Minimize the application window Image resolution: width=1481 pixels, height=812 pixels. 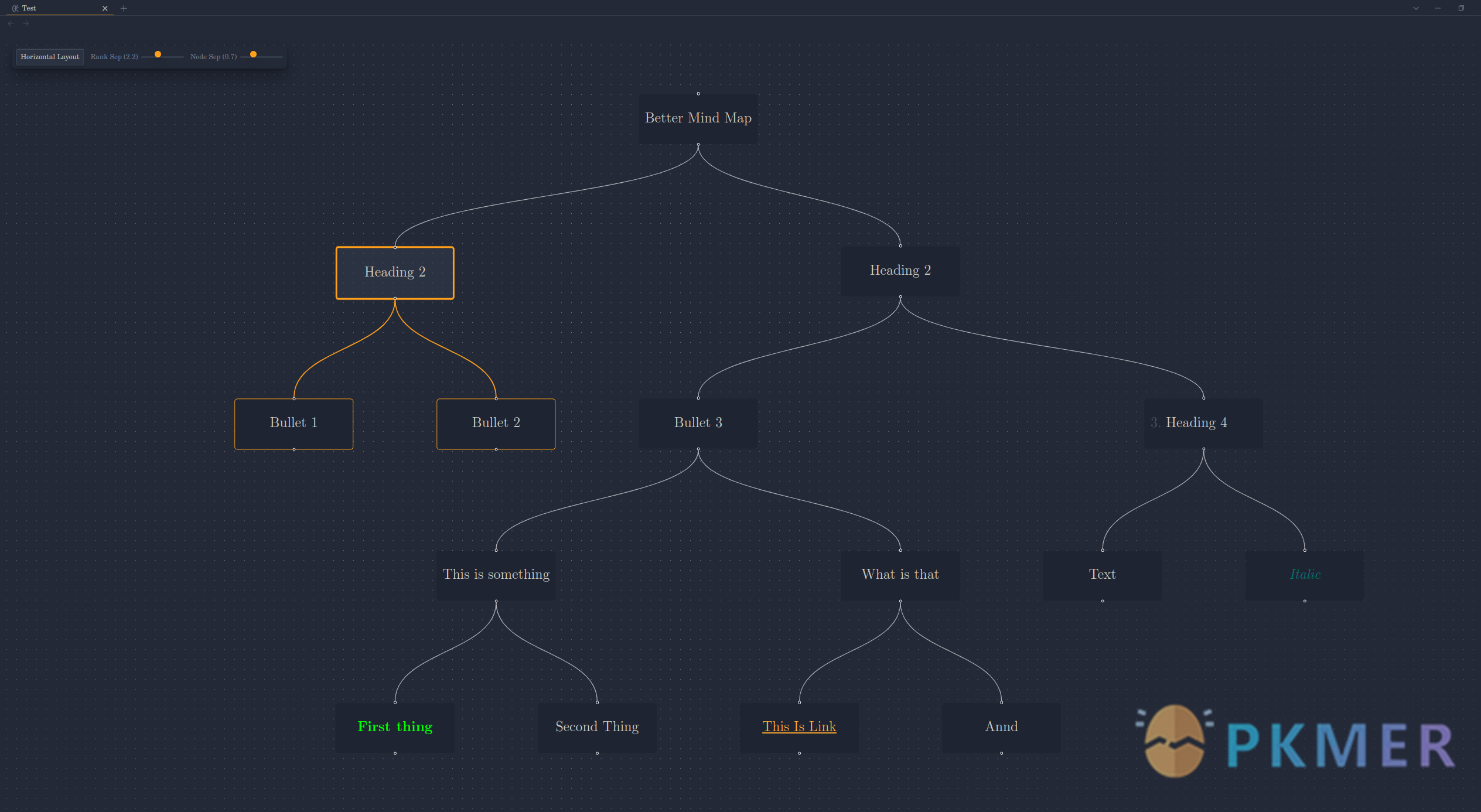1438,8
